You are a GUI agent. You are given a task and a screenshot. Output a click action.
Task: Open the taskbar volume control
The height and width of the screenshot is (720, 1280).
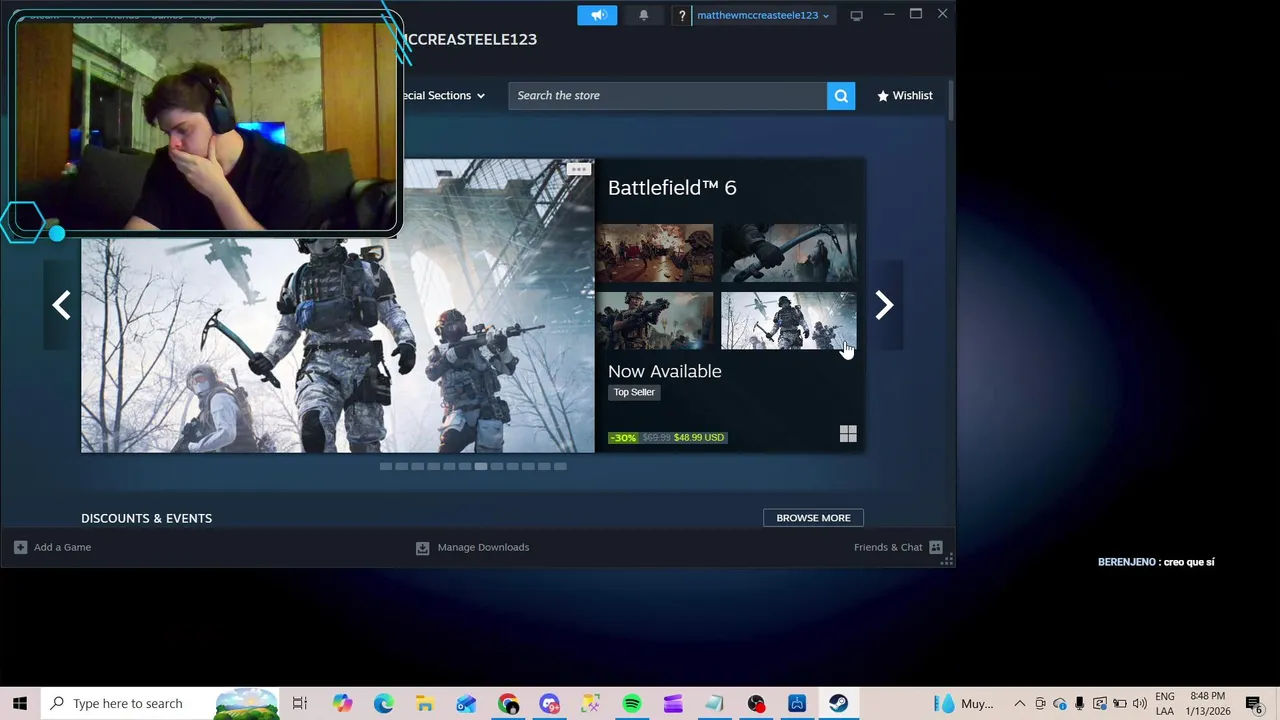coord(1140,704)
